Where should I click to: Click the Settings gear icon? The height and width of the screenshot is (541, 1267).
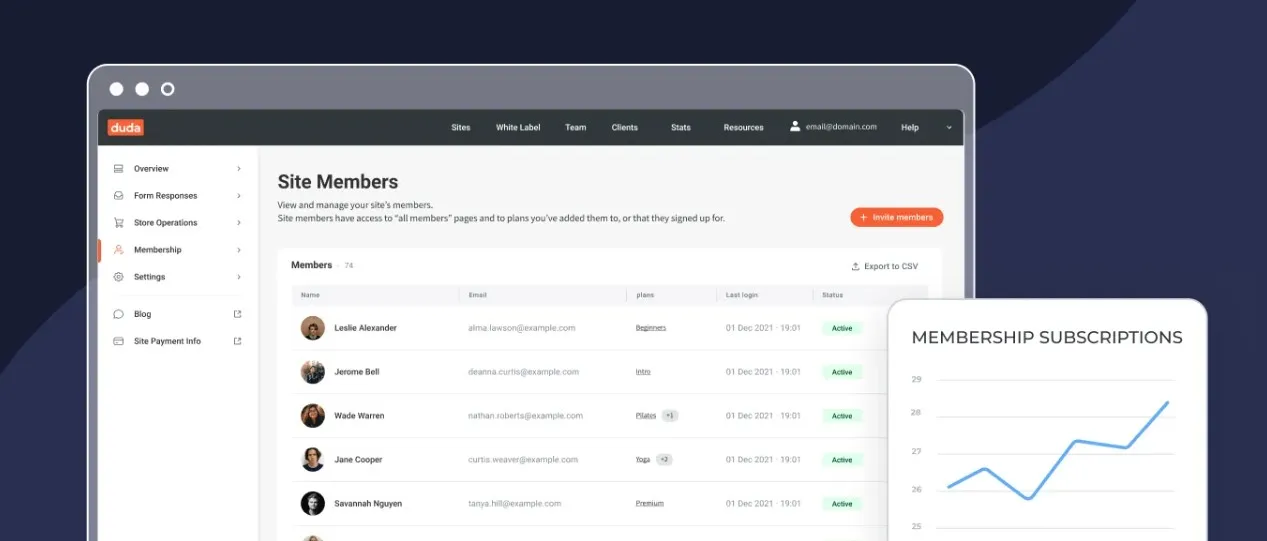click(118, 277)
